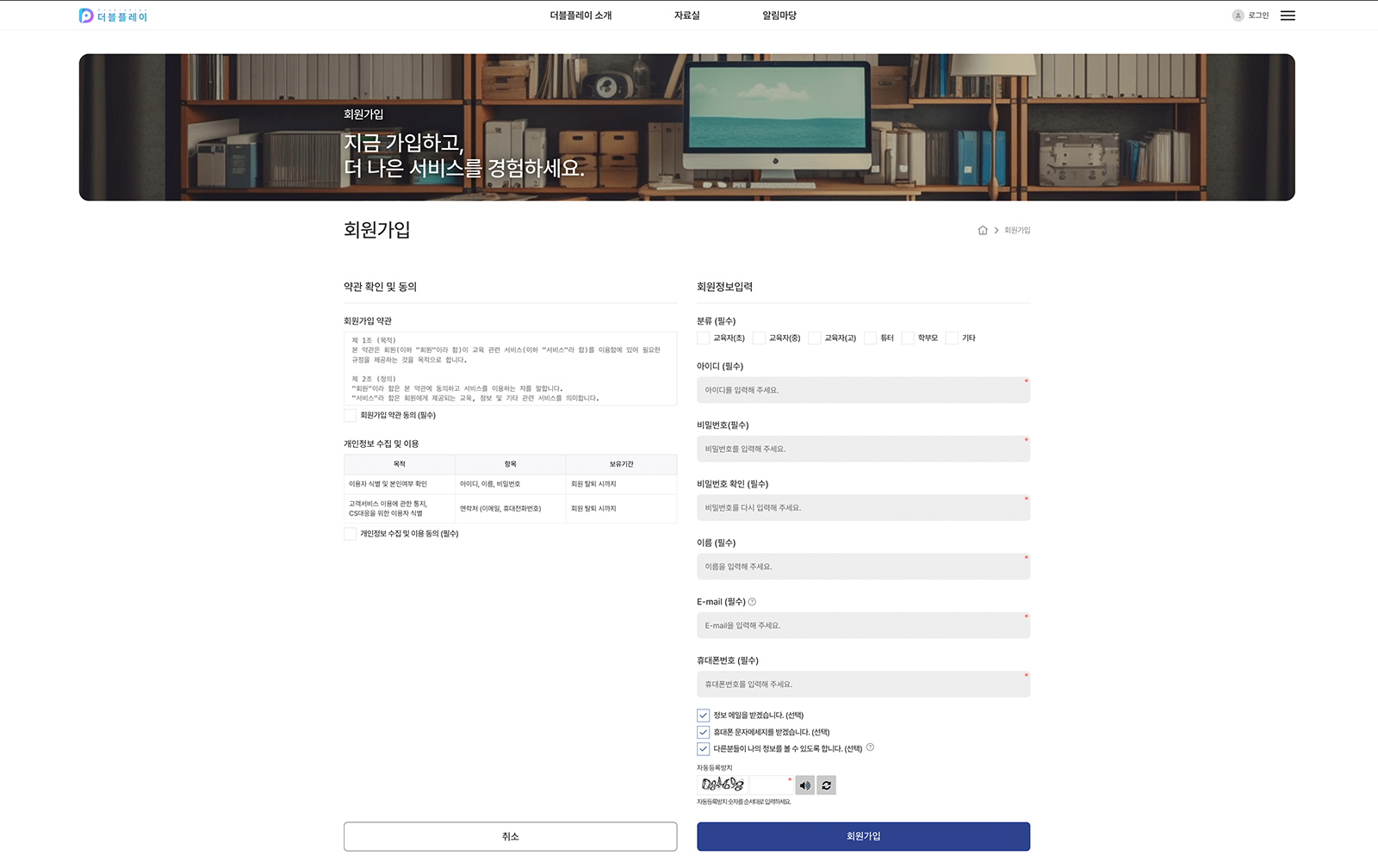The width and height of the screenshot is (1378, 868).
Task: Click the 취소 button
Action: (x=510, y=836)
